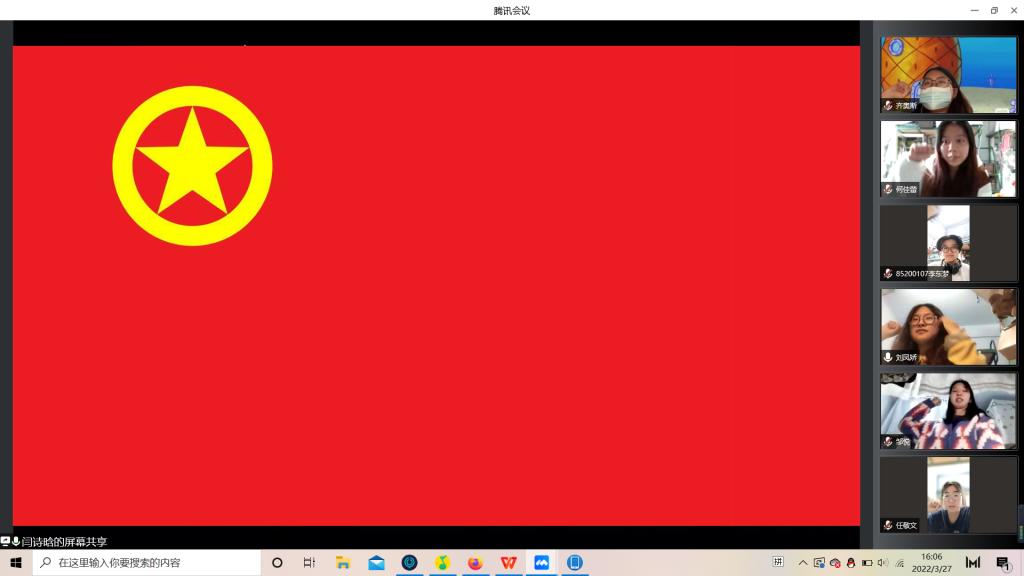Open WPS Office from the taskbar
1024x576 pixels.
pos(508,563)
